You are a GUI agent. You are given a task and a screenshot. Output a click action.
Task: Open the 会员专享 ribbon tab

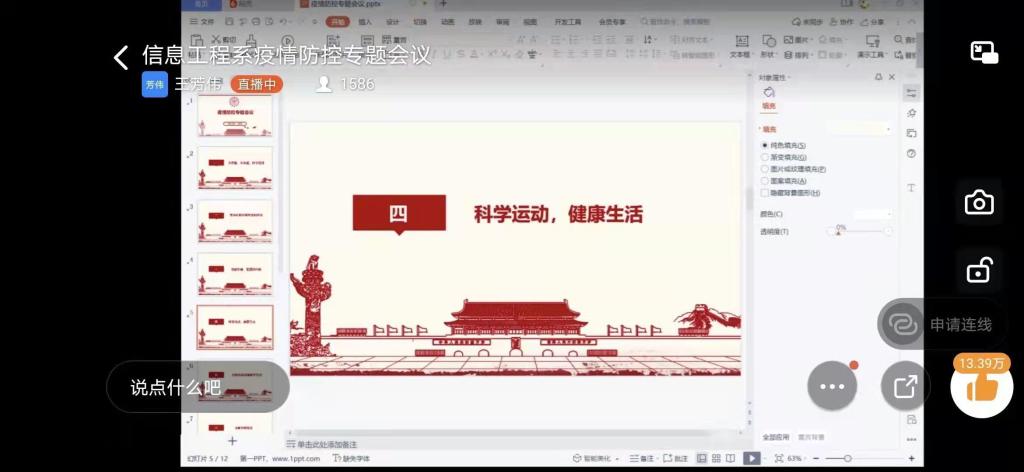click(x=612, y=22)
